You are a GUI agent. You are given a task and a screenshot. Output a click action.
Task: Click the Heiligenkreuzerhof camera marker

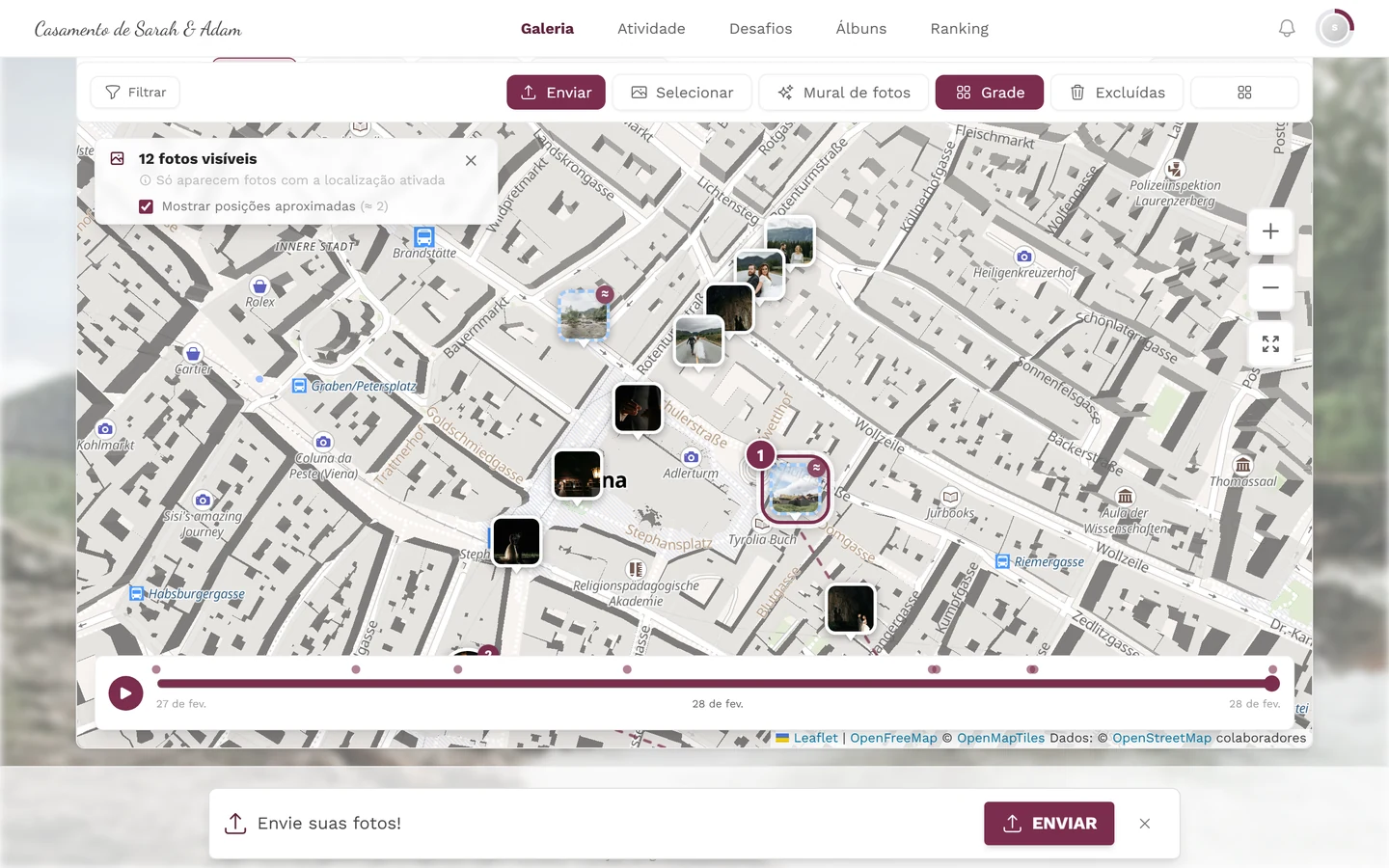[x=1024, y=257]
